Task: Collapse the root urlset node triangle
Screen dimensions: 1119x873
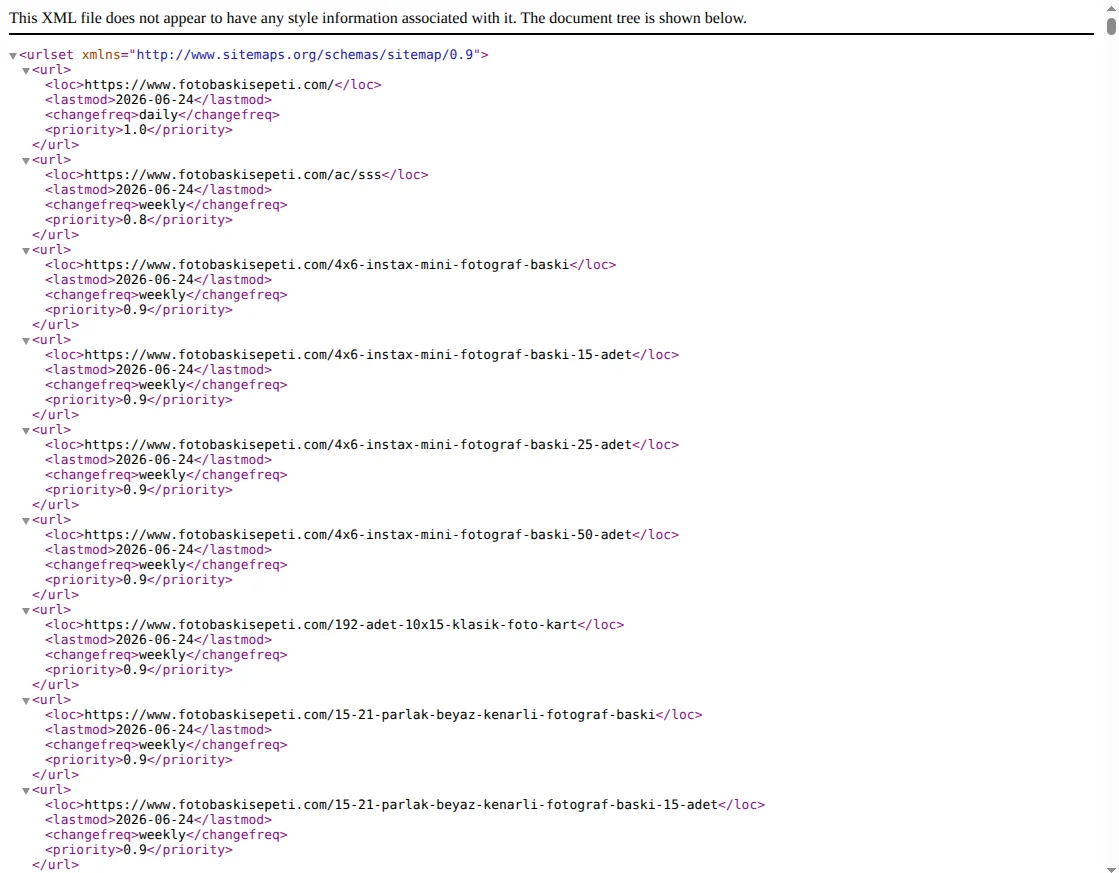Action: click(x=13, y=56)
